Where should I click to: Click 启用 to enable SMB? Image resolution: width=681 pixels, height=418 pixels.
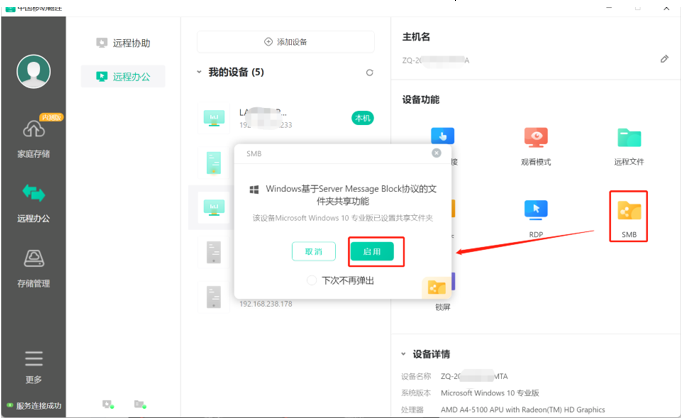(x=377, y=251)
